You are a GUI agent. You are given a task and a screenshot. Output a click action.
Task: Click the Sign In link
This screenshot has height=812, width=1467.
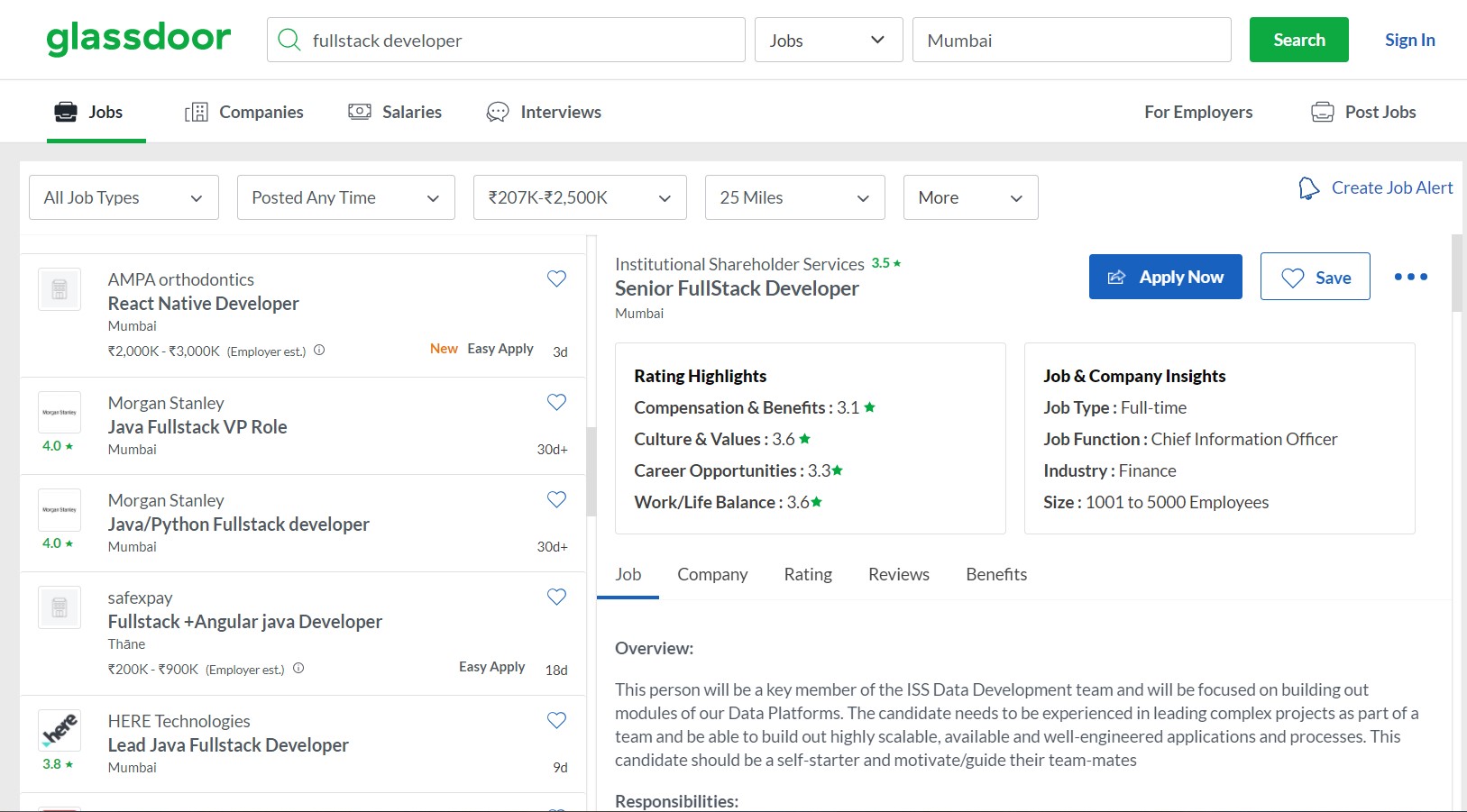click(1410, 40)
